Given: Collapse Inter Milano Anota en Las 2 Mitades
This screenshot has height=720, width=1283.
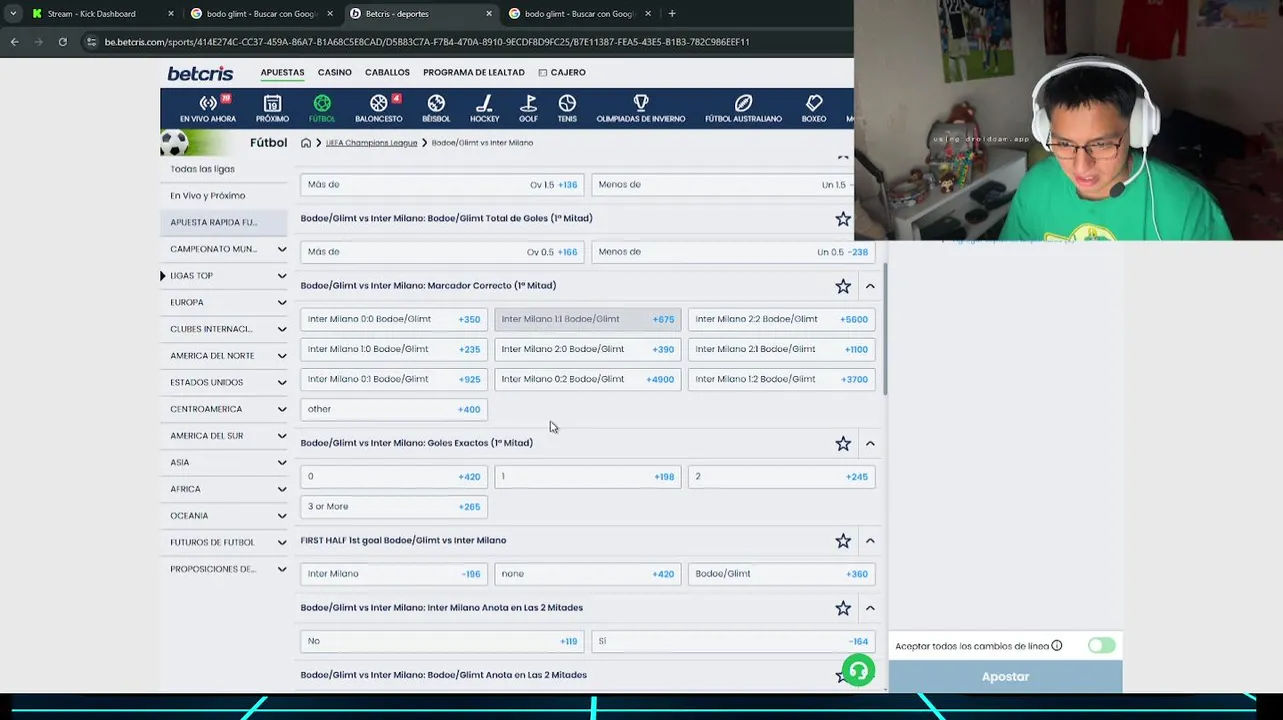Looking at the screenshot, I should pyautogui.click(x=870, y=608).
